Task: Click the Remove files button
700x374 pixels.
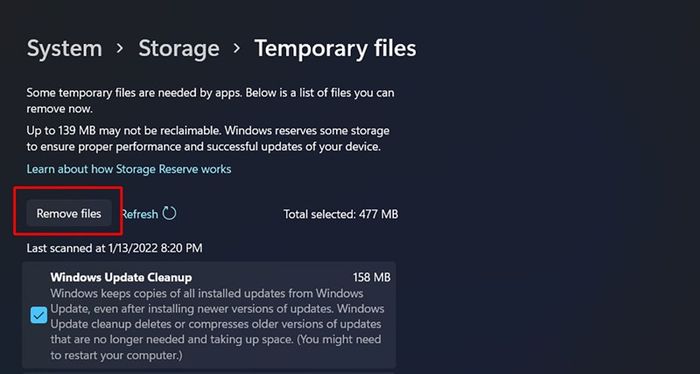Action: [69, 214]
